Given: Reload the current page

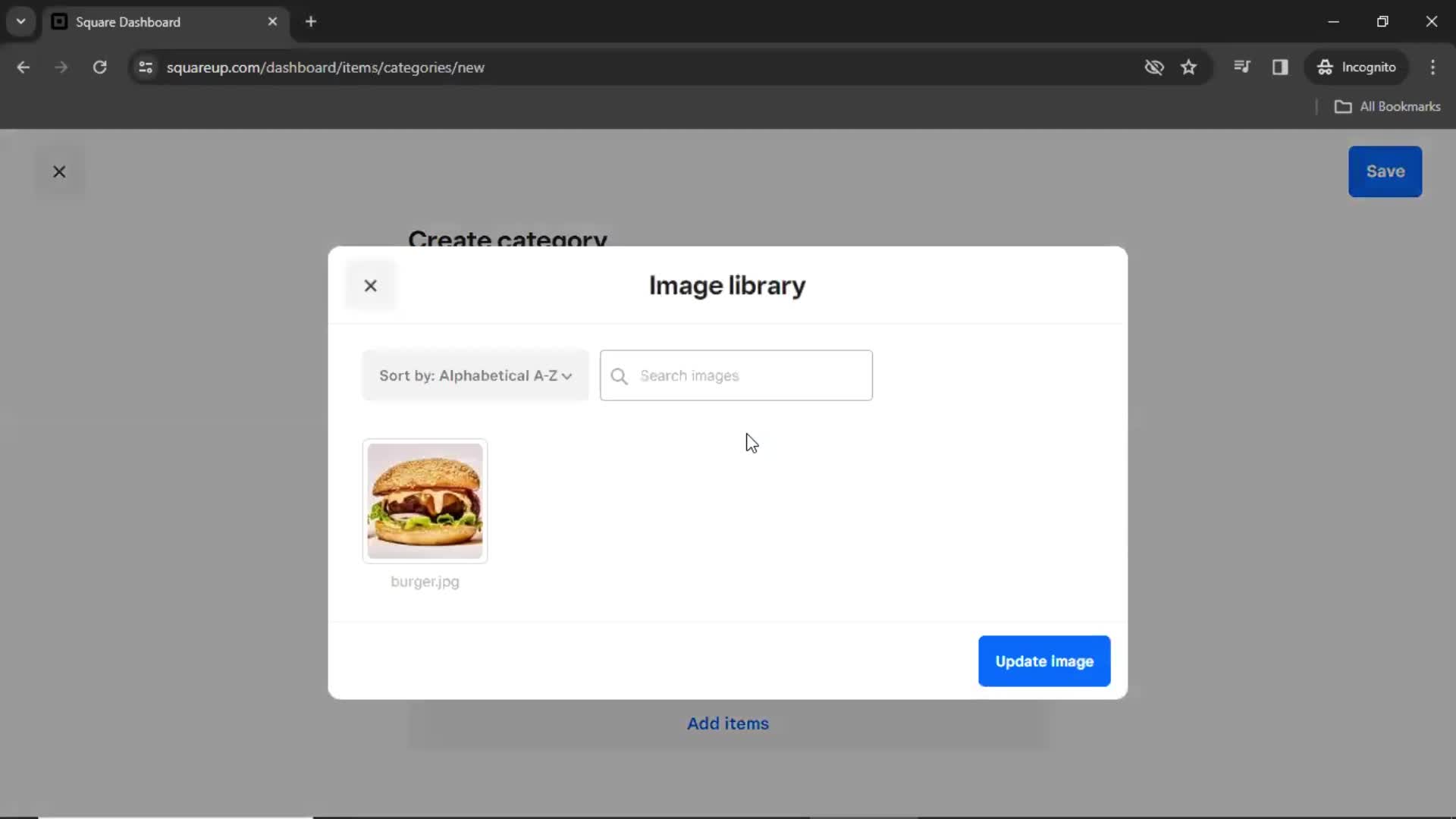Looking at the screenshot, I should tap(99, 67).
